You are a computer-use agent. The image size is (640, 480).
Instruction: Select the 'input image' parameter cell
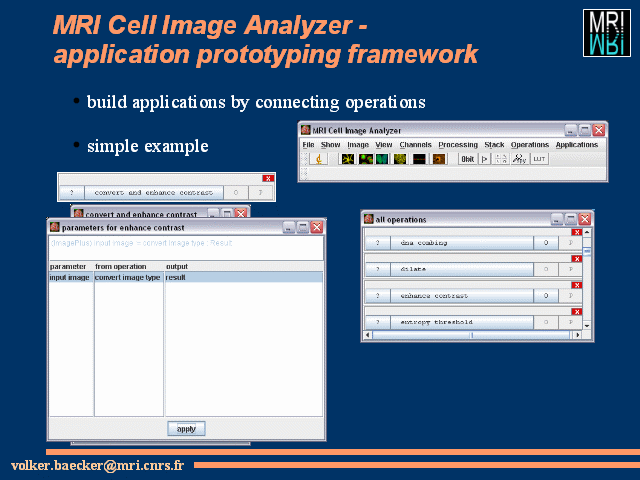pos(71,278)
